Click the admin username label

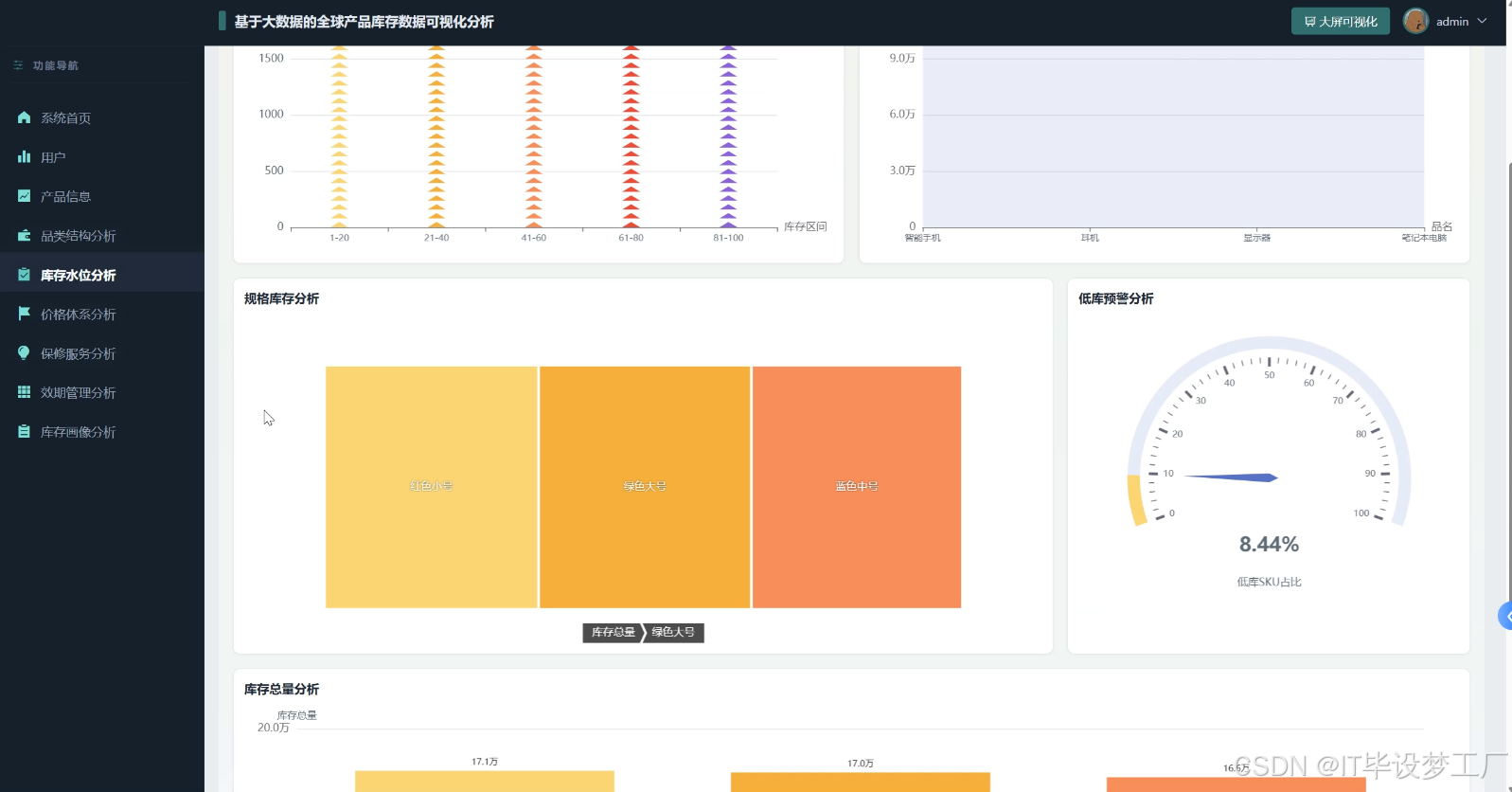point(1452,22)
